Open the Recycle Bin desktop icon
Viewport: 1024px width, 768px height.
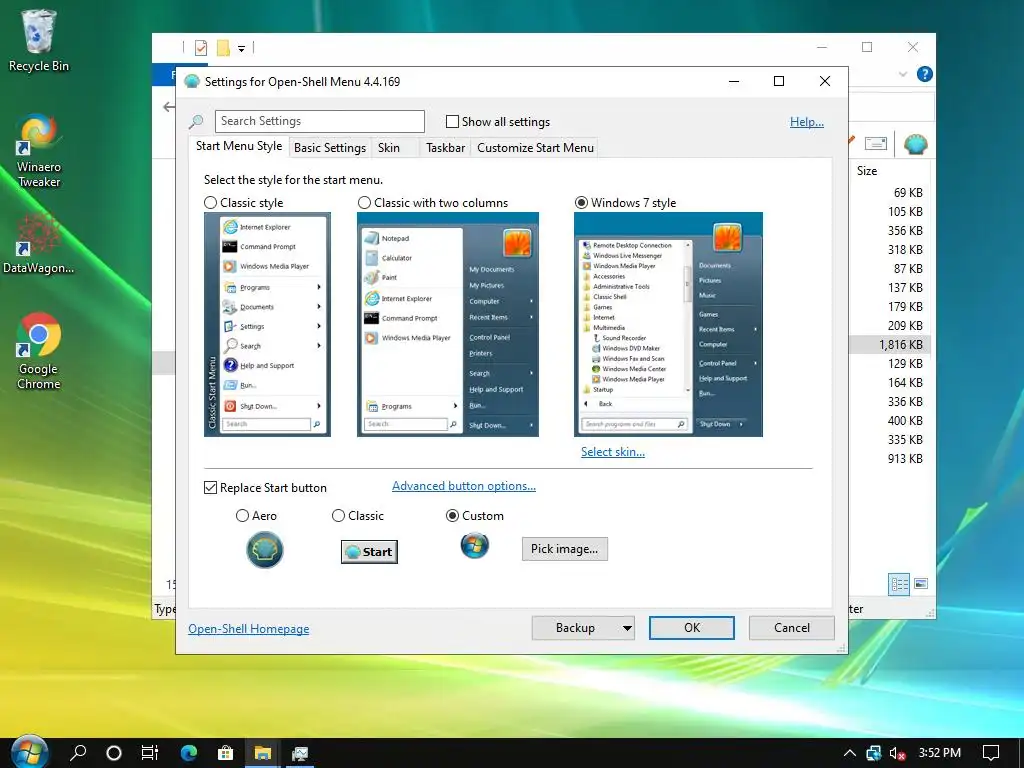[x=39, y=40]
